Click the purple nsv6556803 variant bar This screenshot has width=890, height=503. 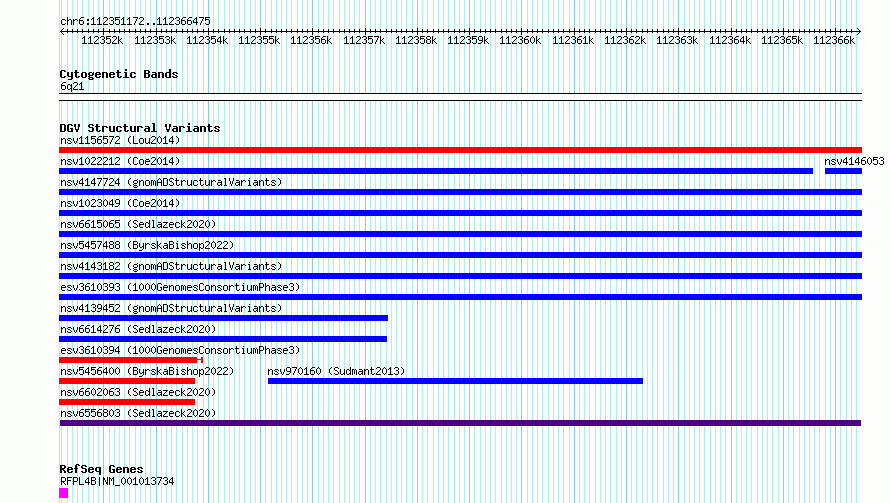pos(460,423)
